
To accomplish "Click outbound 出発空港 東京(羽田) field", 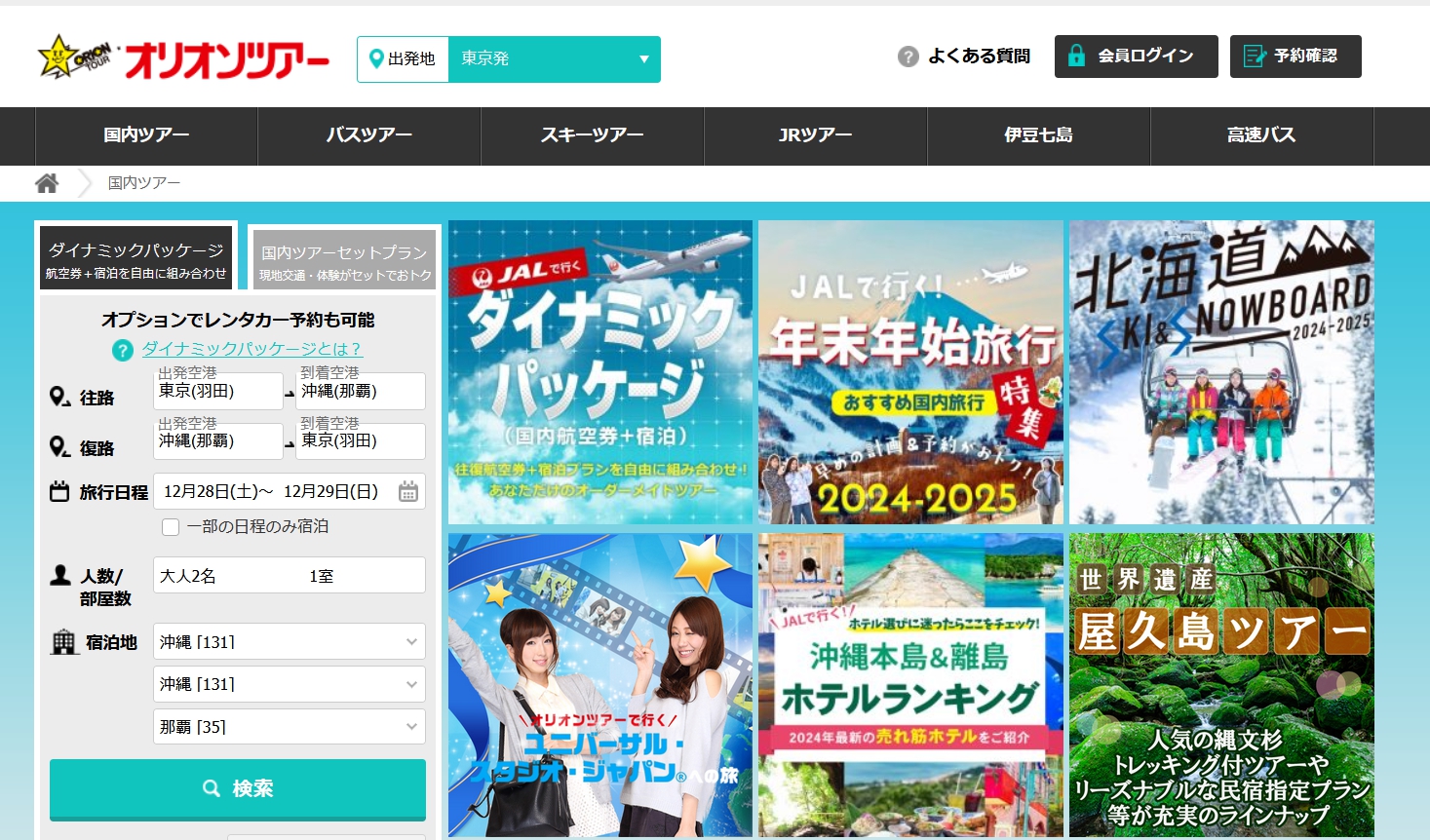I will [218, 391].
